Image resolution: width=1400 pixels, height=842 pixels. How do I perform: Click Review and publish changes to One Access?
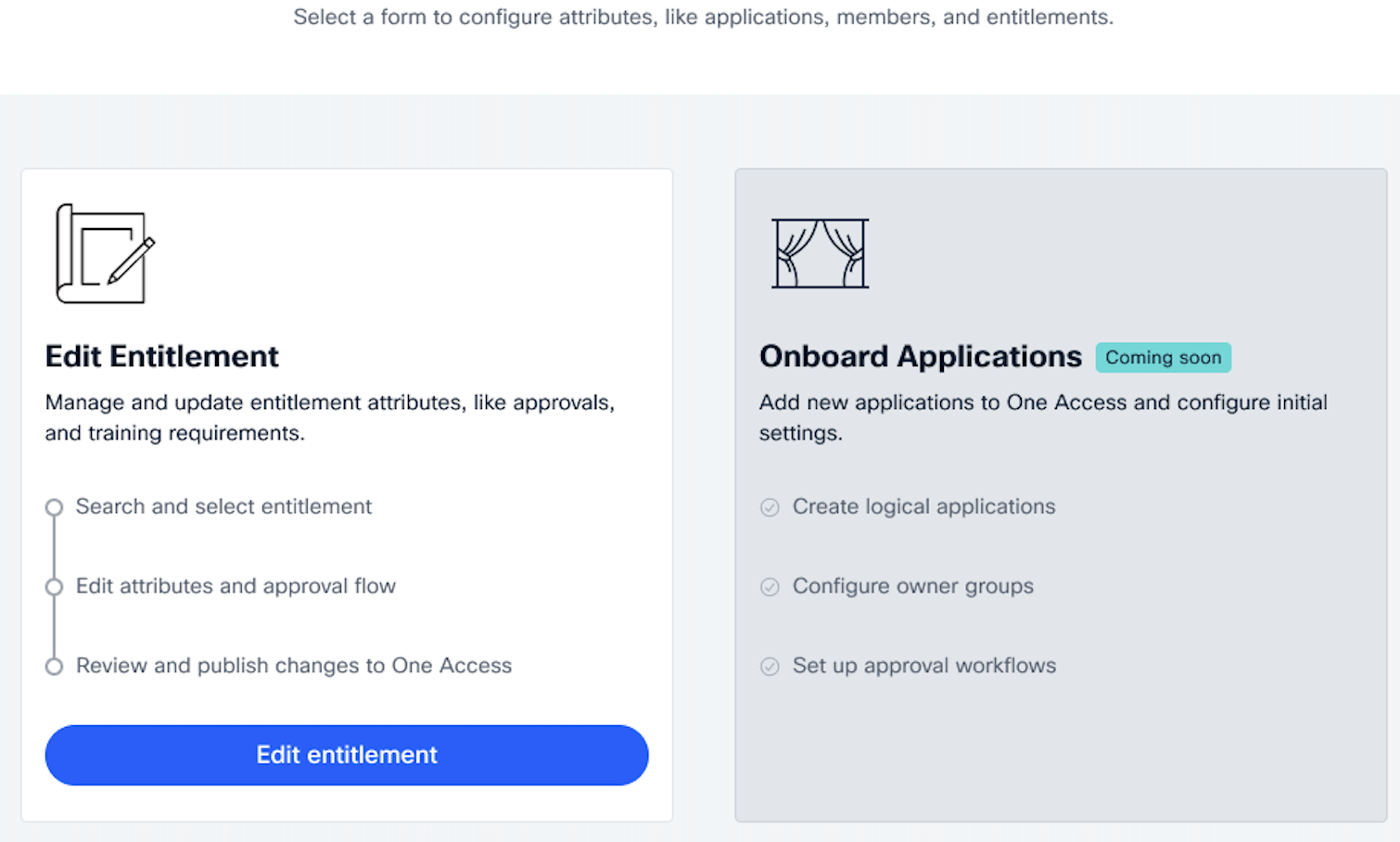294,666
